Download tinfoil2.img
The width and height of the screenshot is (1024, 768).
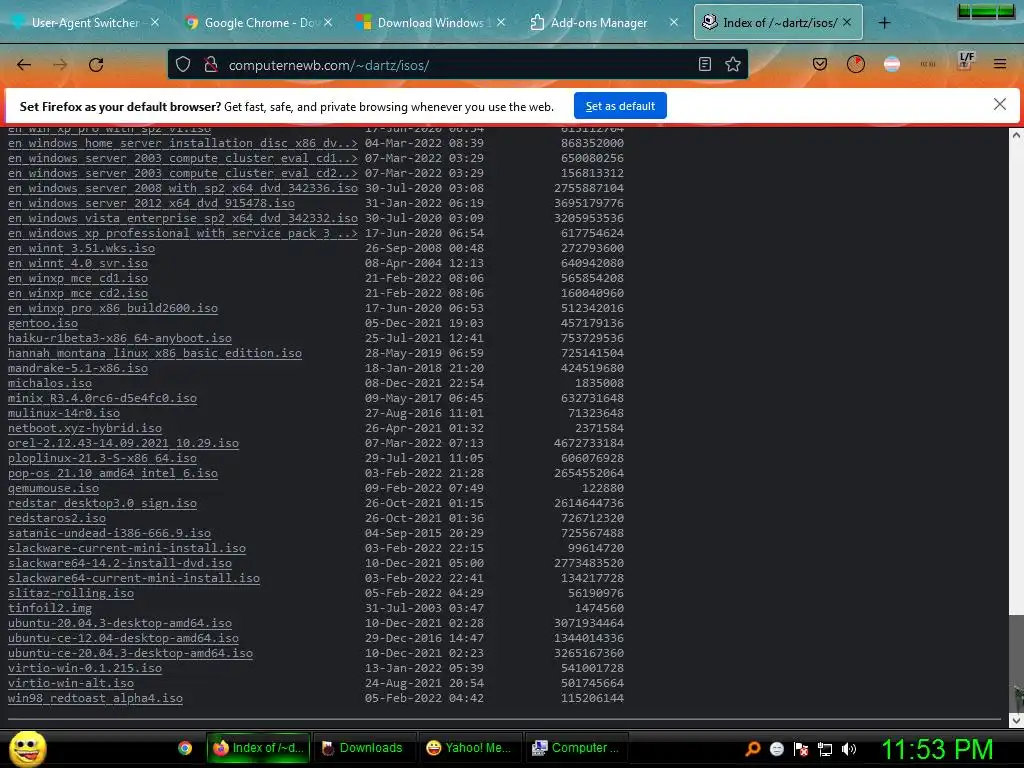(50, 609)
